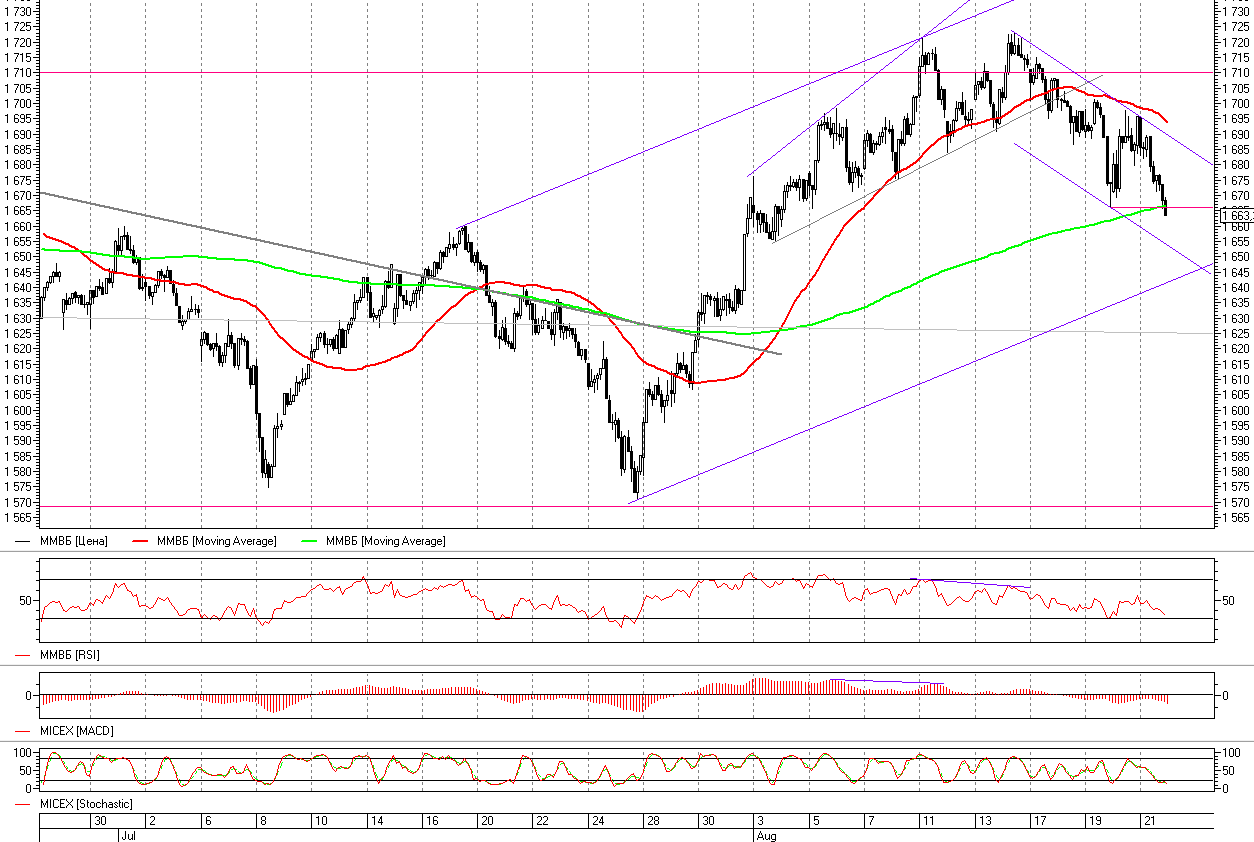
Task: Select the red ММВБ [Moving Average] legend entry
Action: point(216,541)
